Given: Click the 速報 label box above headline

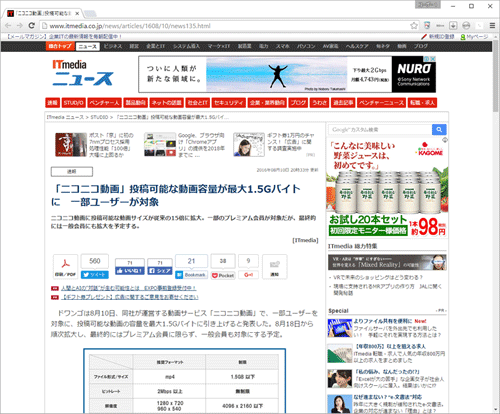Looking at the screenshot, I should point(72,172).
